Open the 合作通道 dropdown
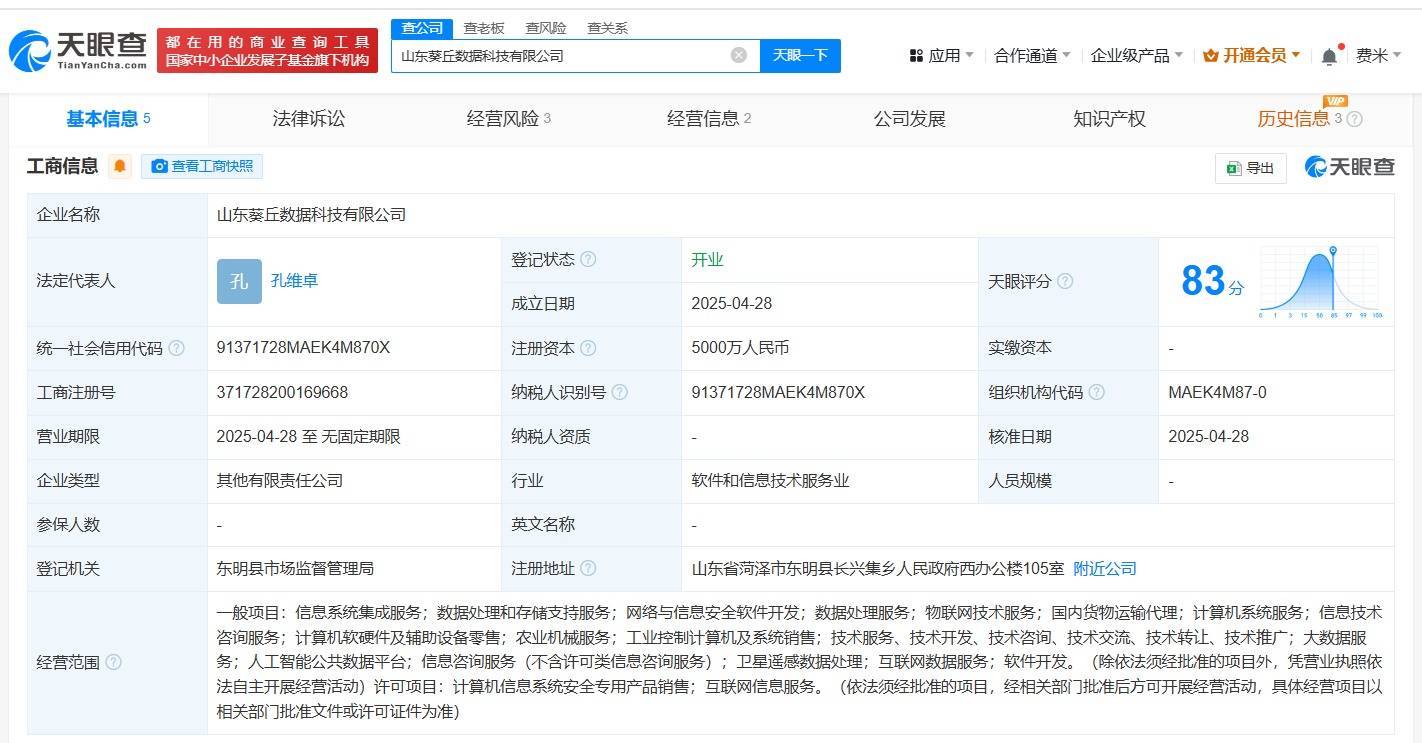The width and height of the screenshot is (1422, 743). [1032, 56]
